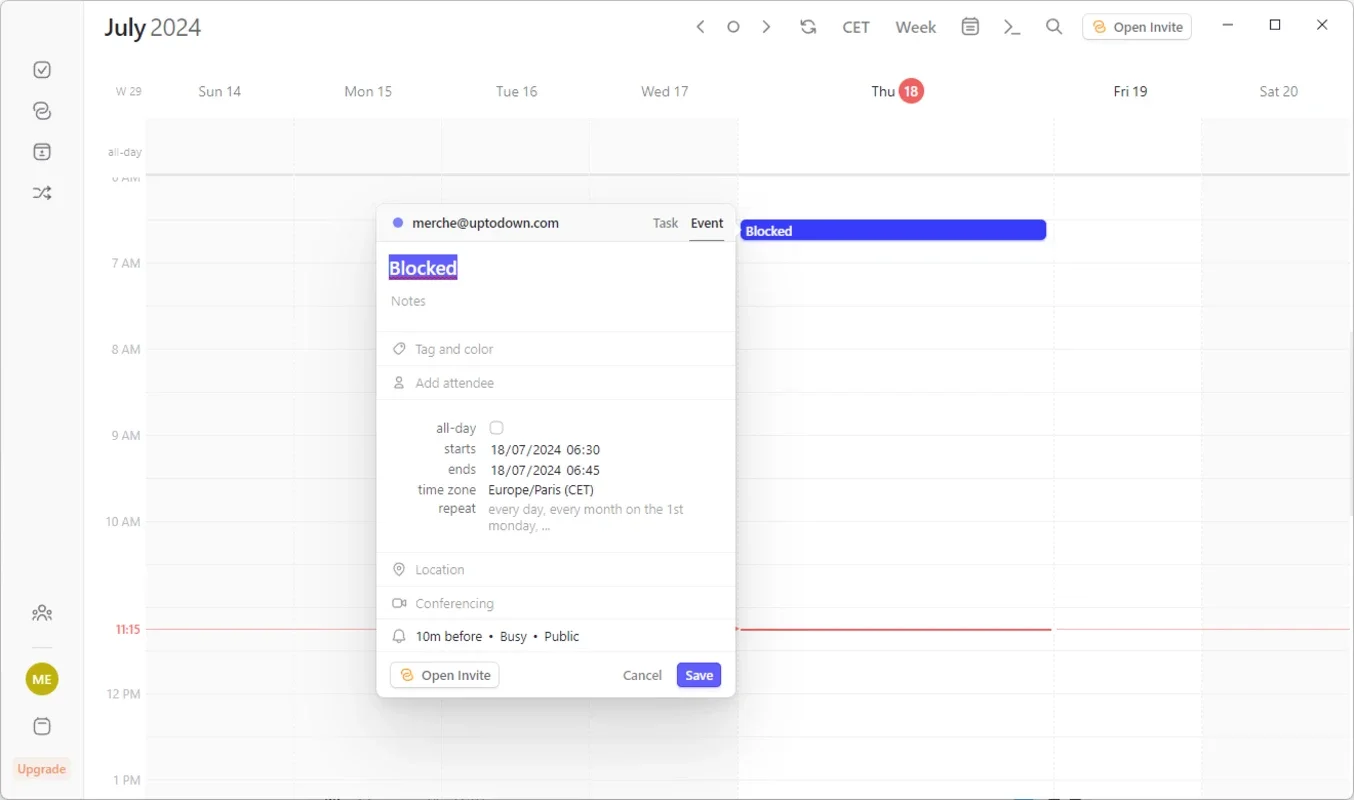Screen dimensions: 1354x800
Task: Refresh calendar sync icon
Action: (808, 27)
